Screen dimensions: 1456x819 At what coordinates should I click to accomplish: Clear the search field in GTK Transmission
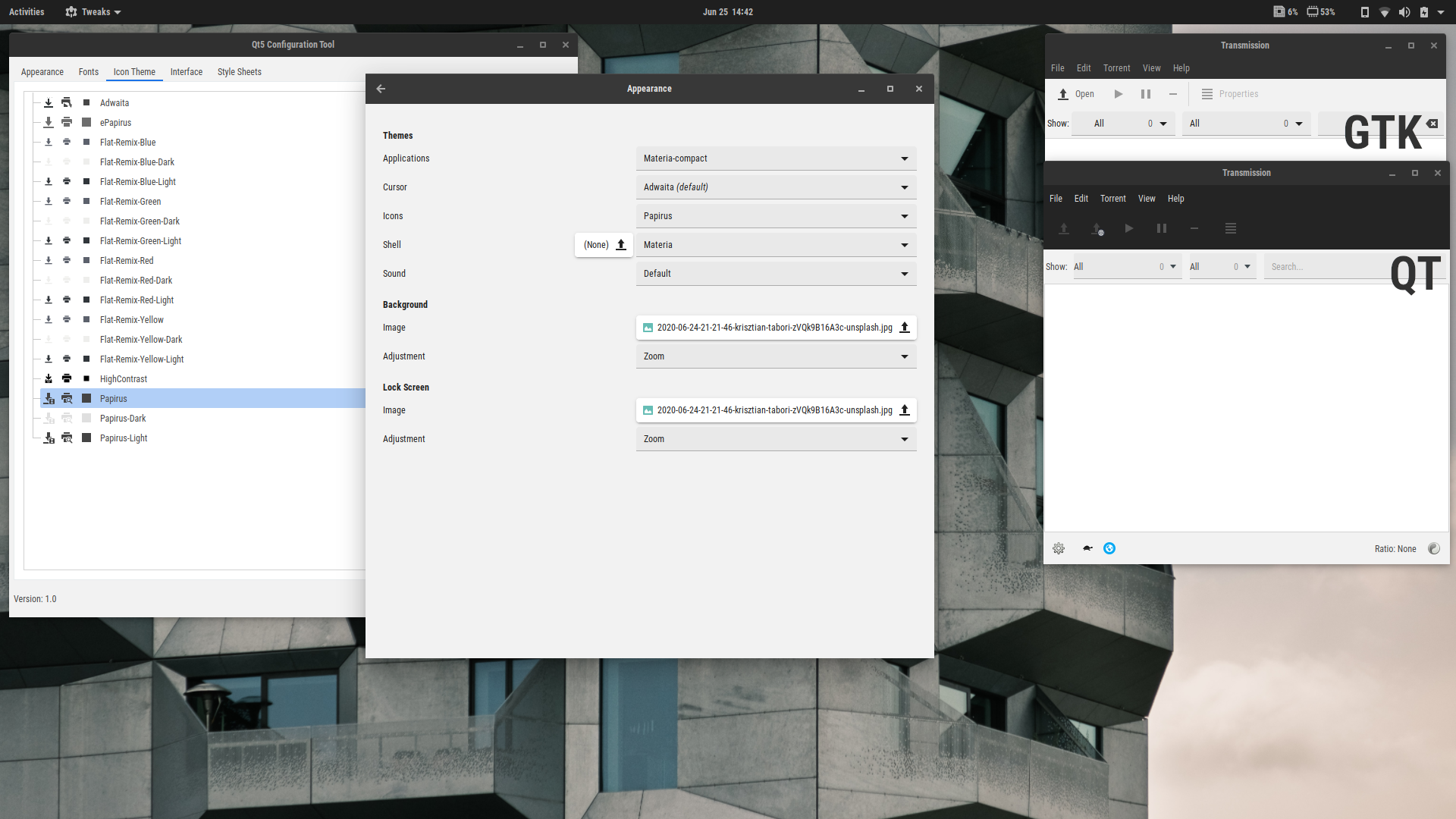click(1432, 124)
